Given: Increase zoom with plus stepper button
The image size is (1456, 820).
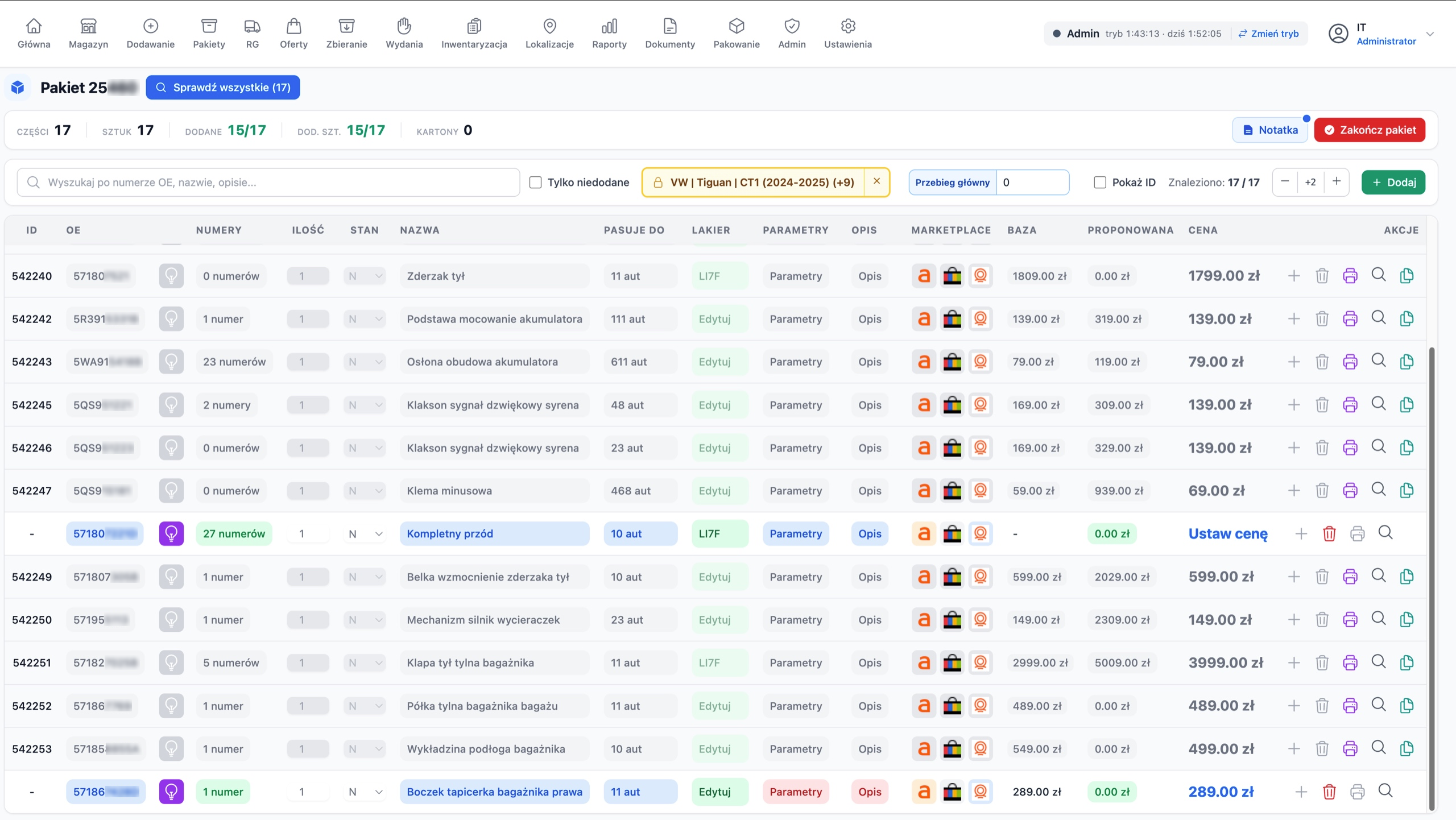Looking at the screenshot, I should (1337, 181).
